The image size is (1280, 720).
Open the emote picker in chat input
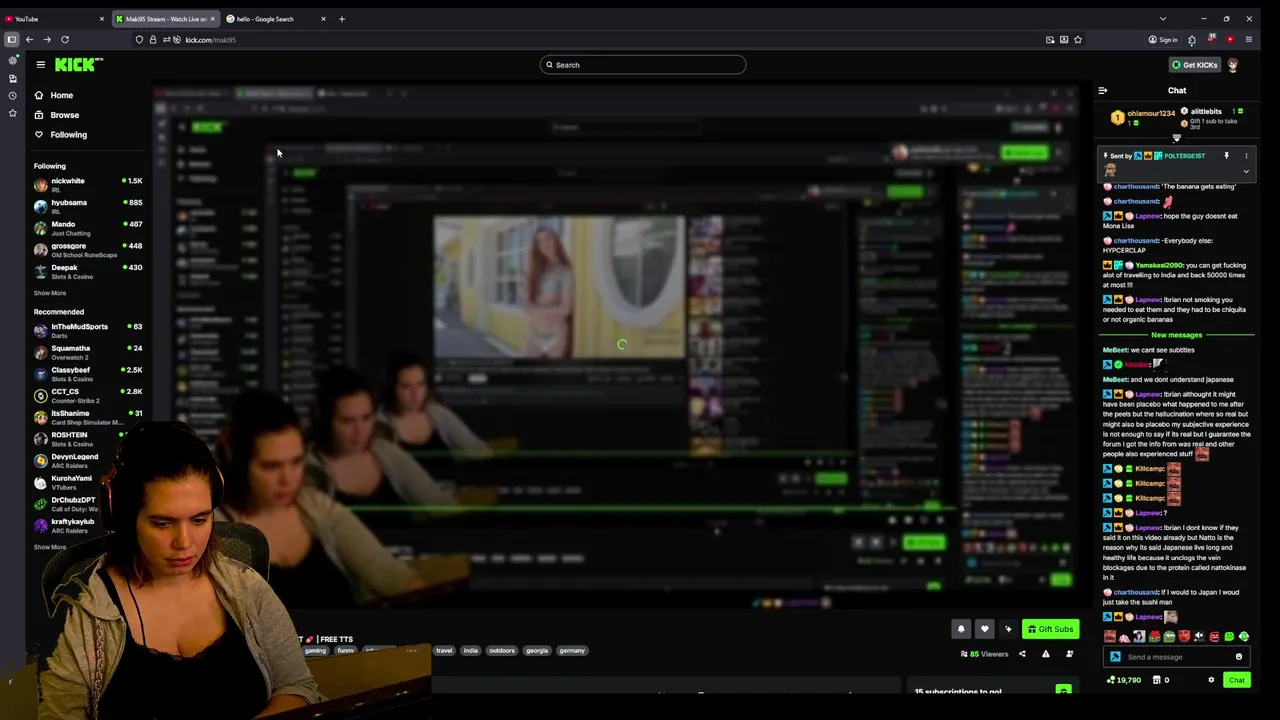tap(1239, 657)
